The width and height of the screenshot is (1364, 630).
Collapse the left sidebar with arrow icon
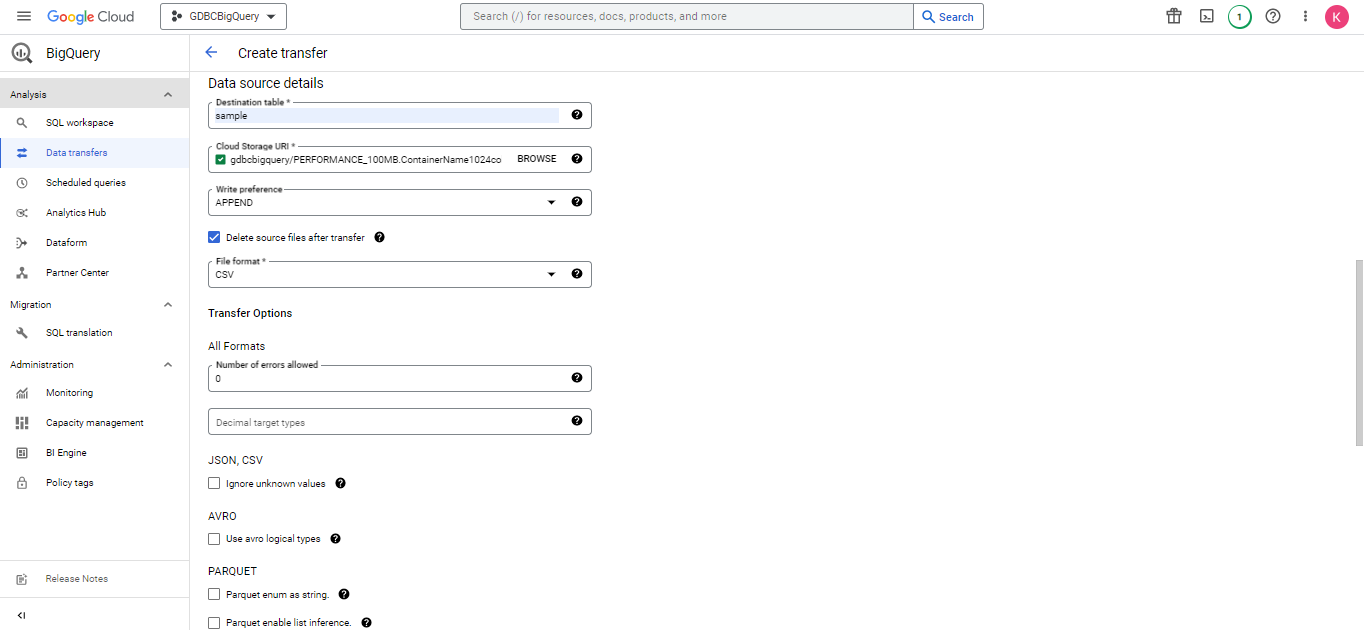[x=22, y=615]
